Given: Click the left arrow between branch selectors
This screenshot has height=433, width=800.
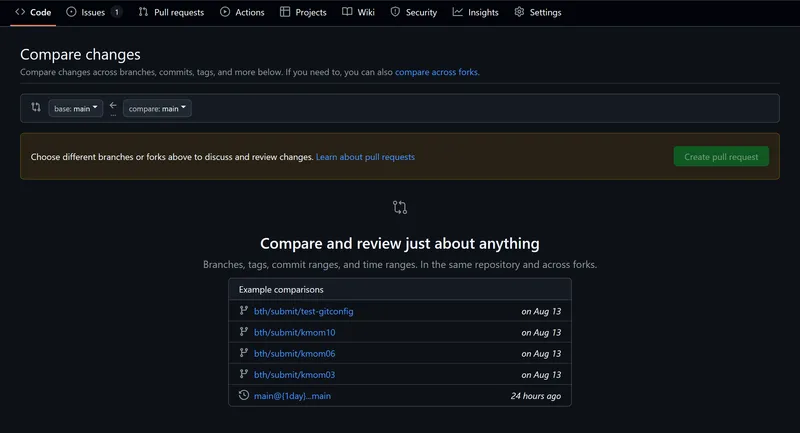Looking at the screenshot, I should pyautogui.click(x=113, y=106).
